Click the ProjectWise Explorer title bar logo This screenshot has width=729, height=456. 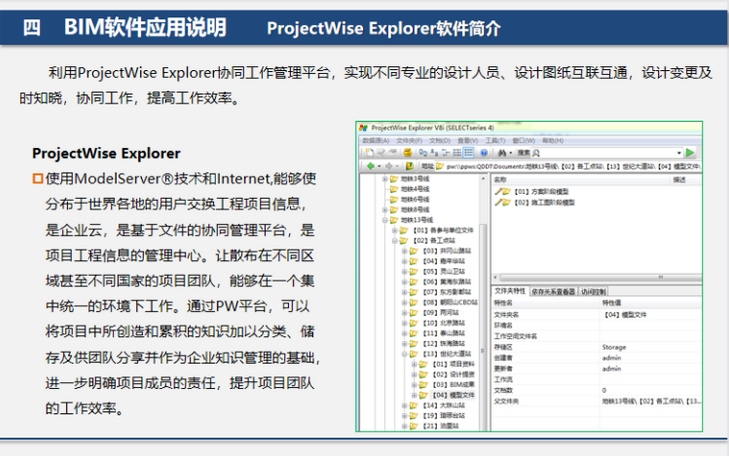(364, 127)
